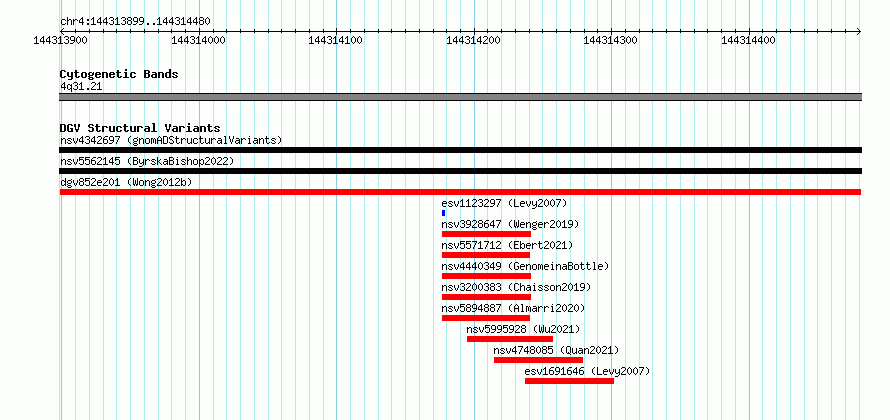This screenshot has width=890, height=420.
Task: Click the 4q31.21 band label
Action: pyautogui.click(x=81, y=87)
